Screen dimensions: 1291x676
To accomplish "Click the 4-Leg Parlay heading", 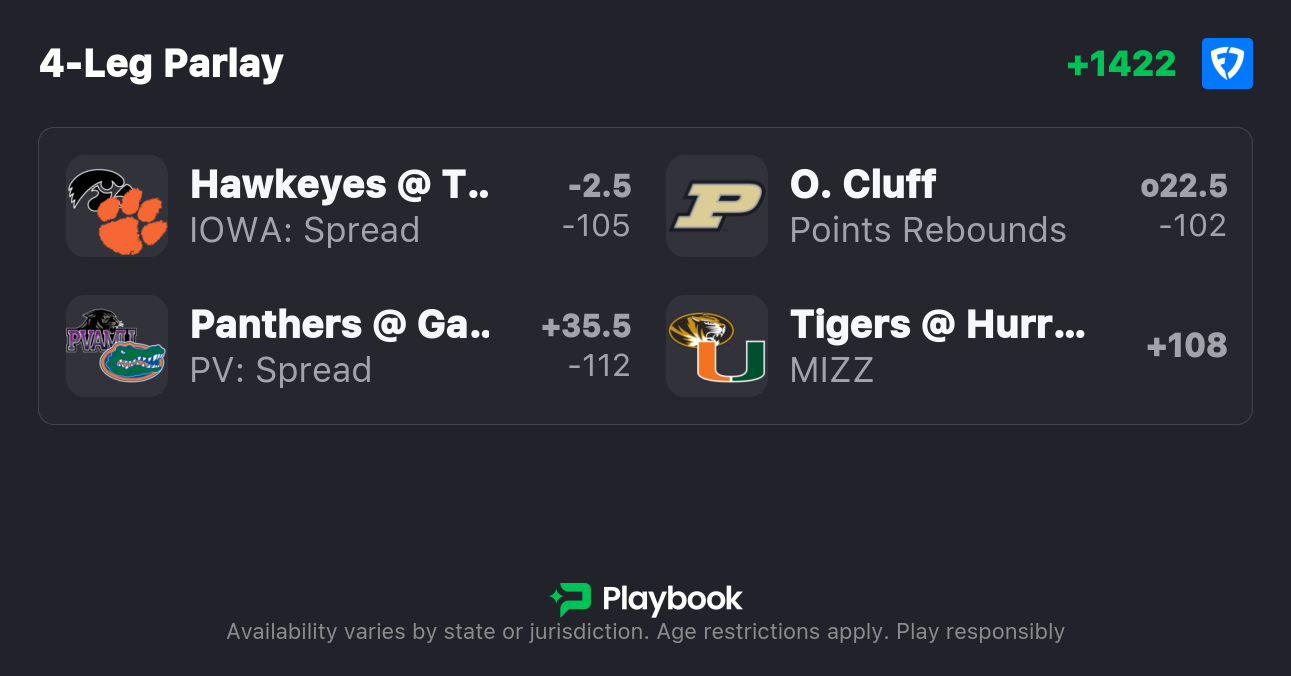I will click(161, 64).
